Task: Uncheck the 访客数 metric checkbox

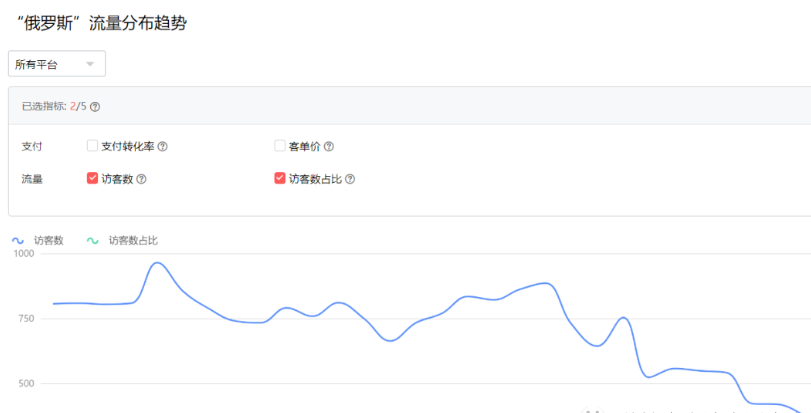Action: click(92, 179)
